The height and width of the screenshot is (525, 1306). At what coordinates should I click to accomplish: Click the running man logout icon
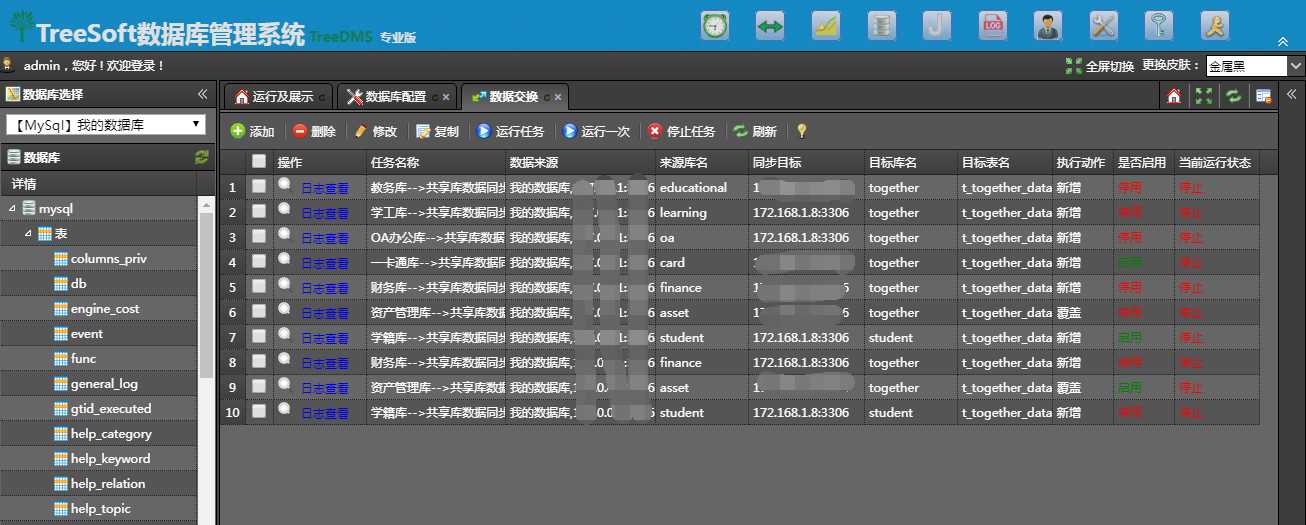tap(1214, 26)
